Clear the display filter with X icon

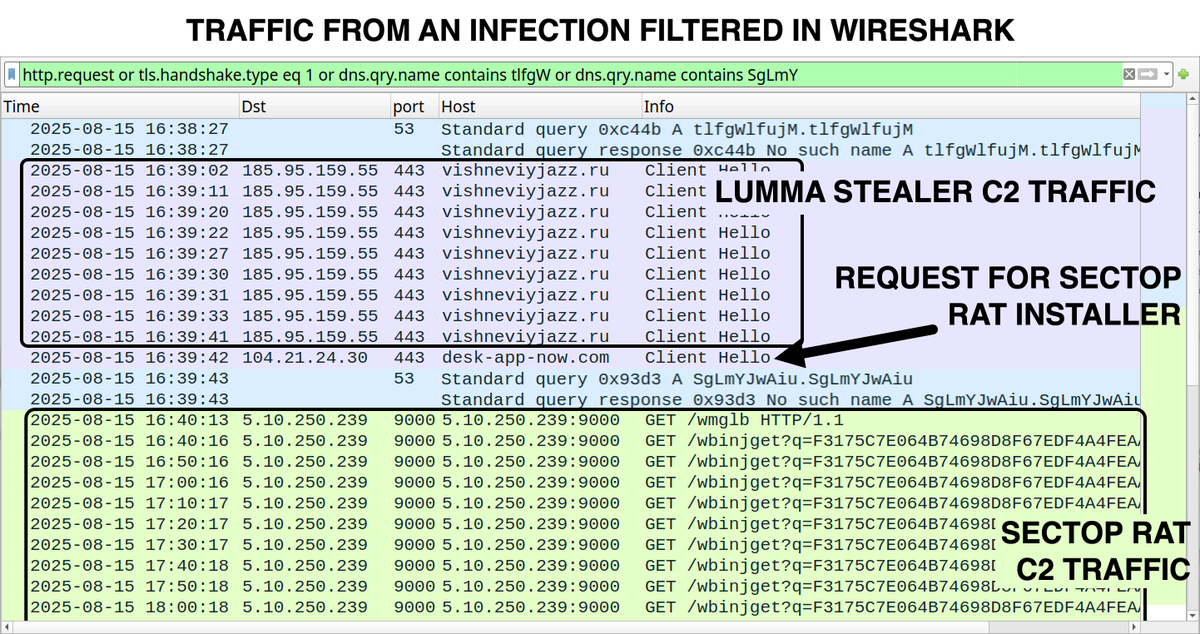[1128, 75]
